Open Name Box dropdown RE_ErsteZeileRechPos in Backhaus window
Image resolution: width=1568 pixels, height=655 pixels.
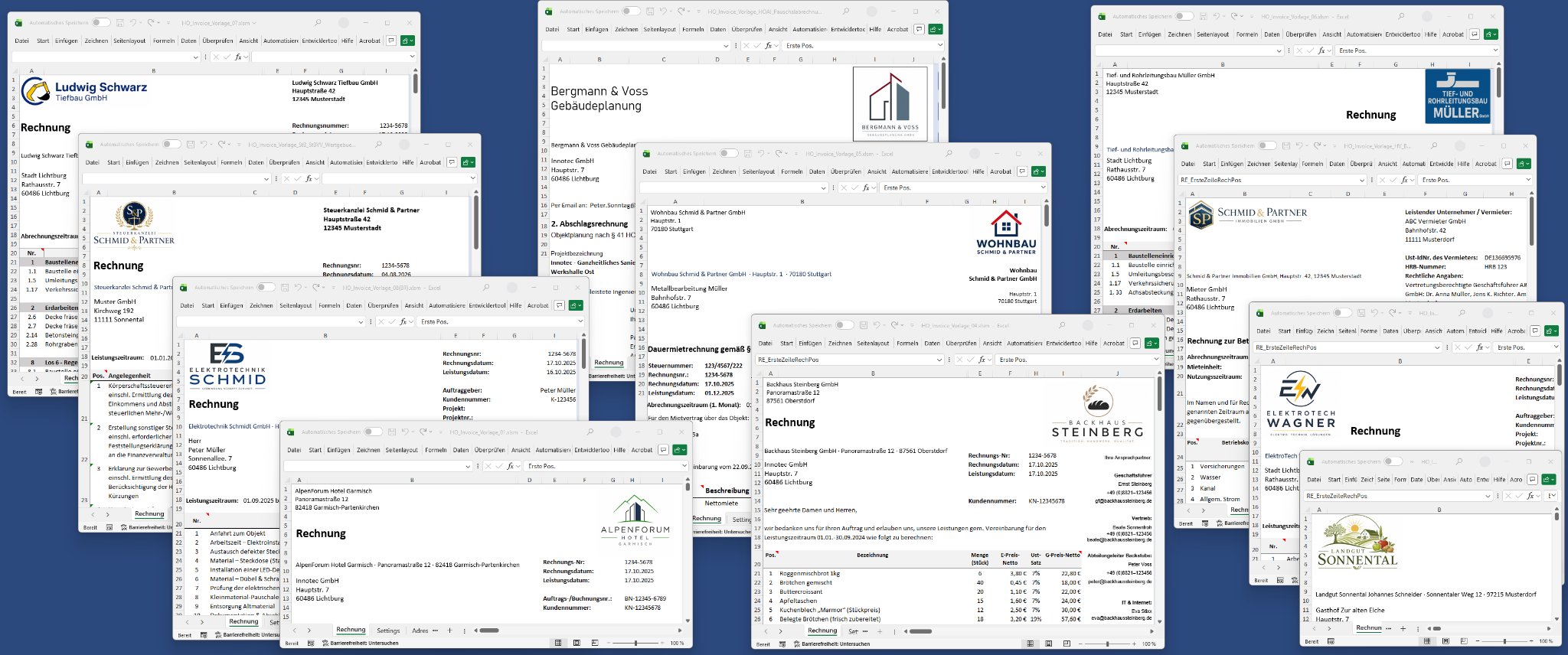939,360
